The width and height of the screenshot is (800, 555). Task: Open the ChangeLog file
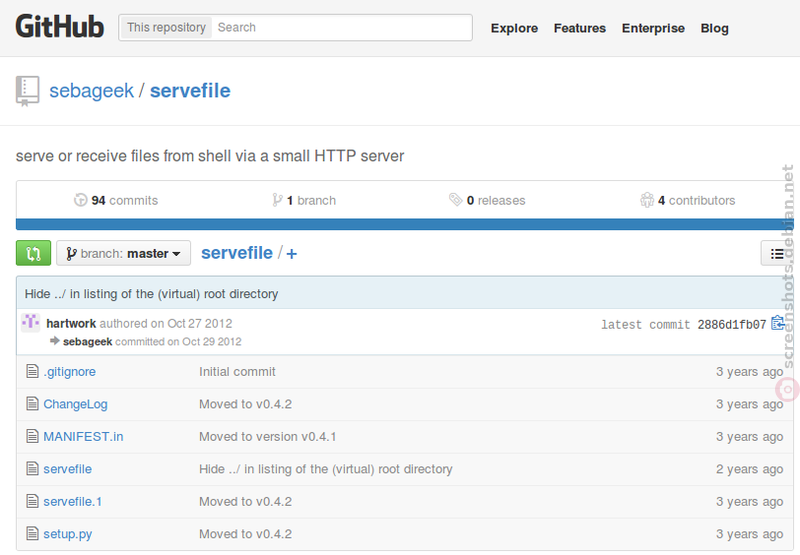(76, 404)
